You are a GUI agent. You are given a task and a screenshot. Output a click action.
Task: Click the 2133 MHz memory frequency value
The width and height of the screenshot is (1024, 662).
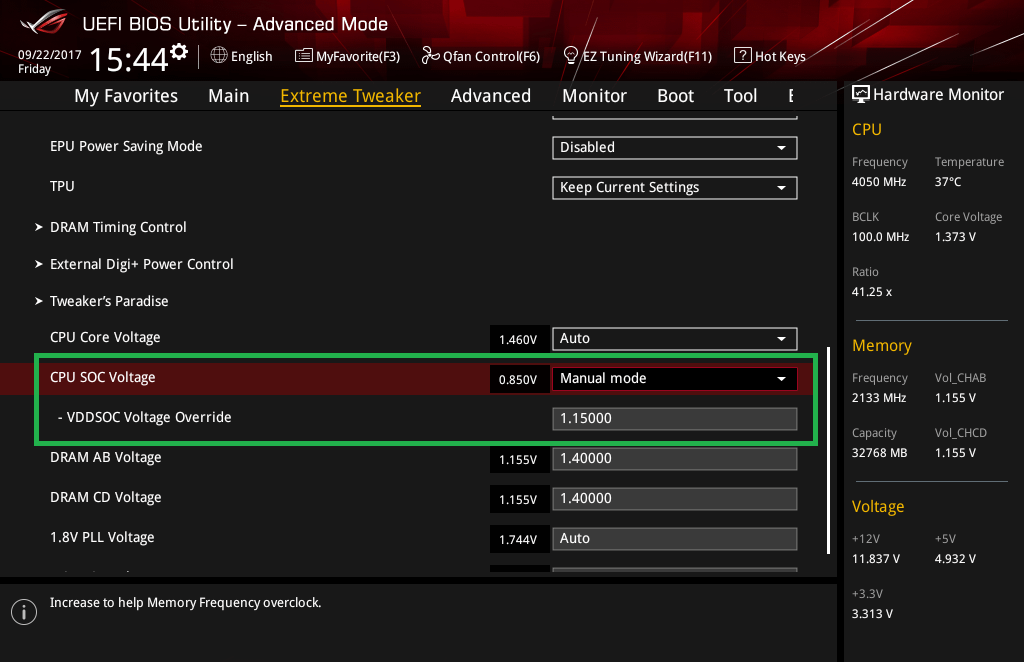[879, 398]
